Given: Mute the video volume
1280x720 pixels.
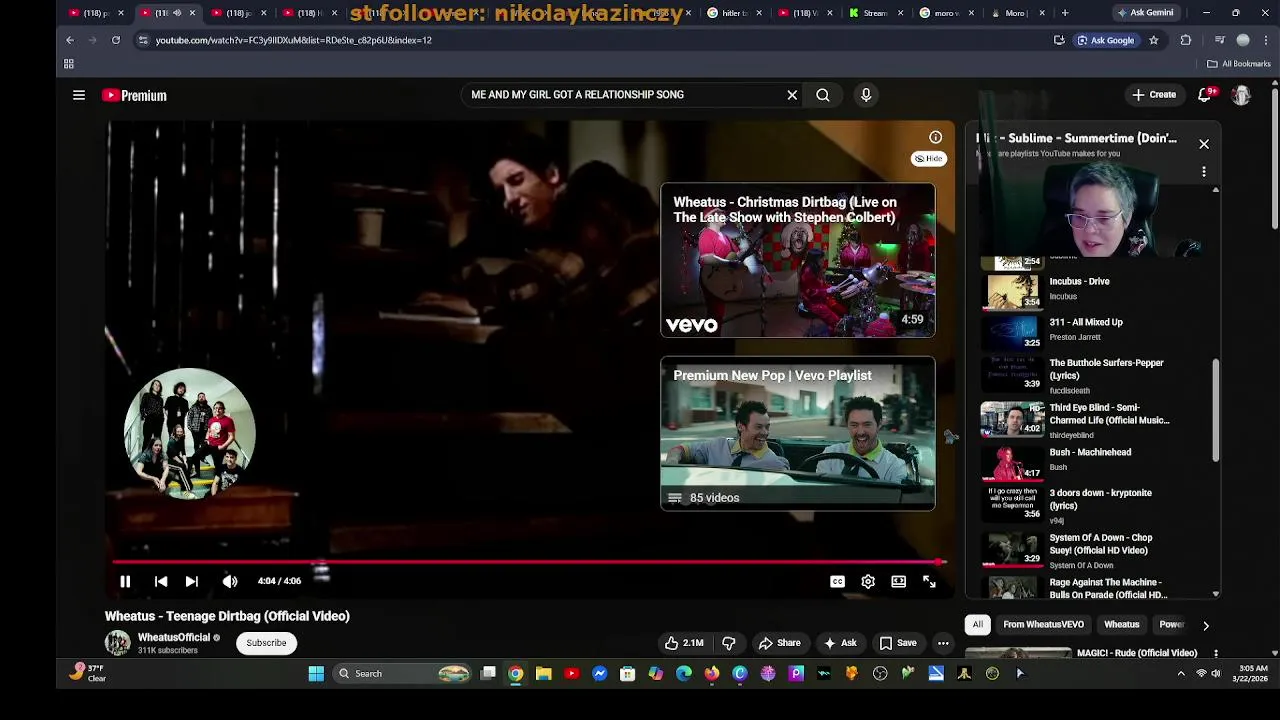Looking at the screenshot, I should click(x=230, y=581).
